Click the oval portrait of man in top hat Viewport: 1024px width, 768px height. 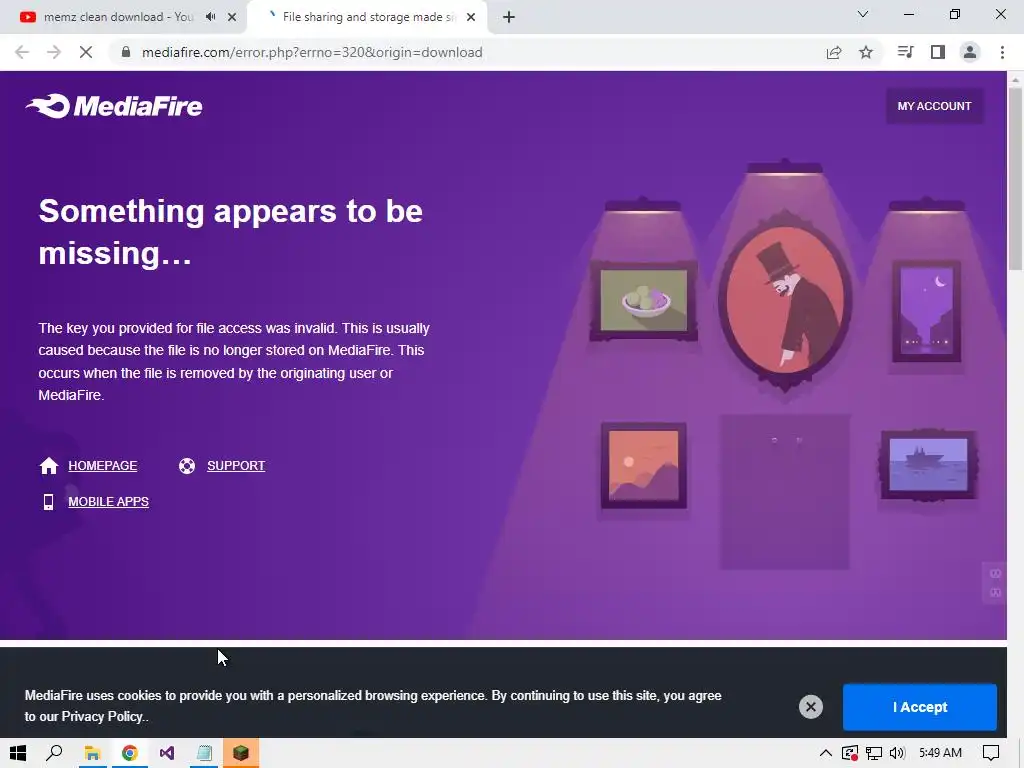[x=784, y=300]
